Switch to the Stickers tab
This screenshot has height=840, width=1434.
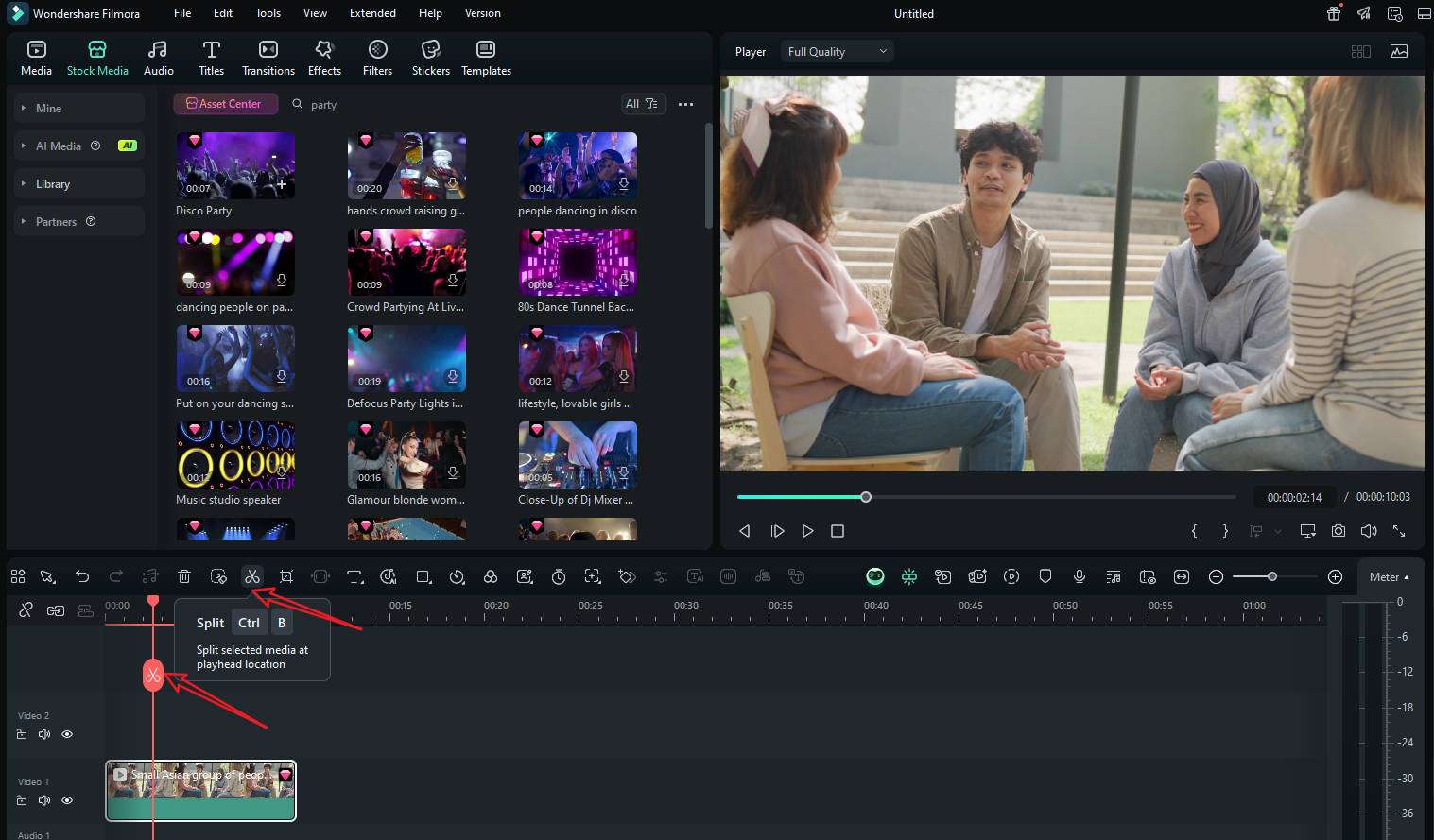(430, 58)
